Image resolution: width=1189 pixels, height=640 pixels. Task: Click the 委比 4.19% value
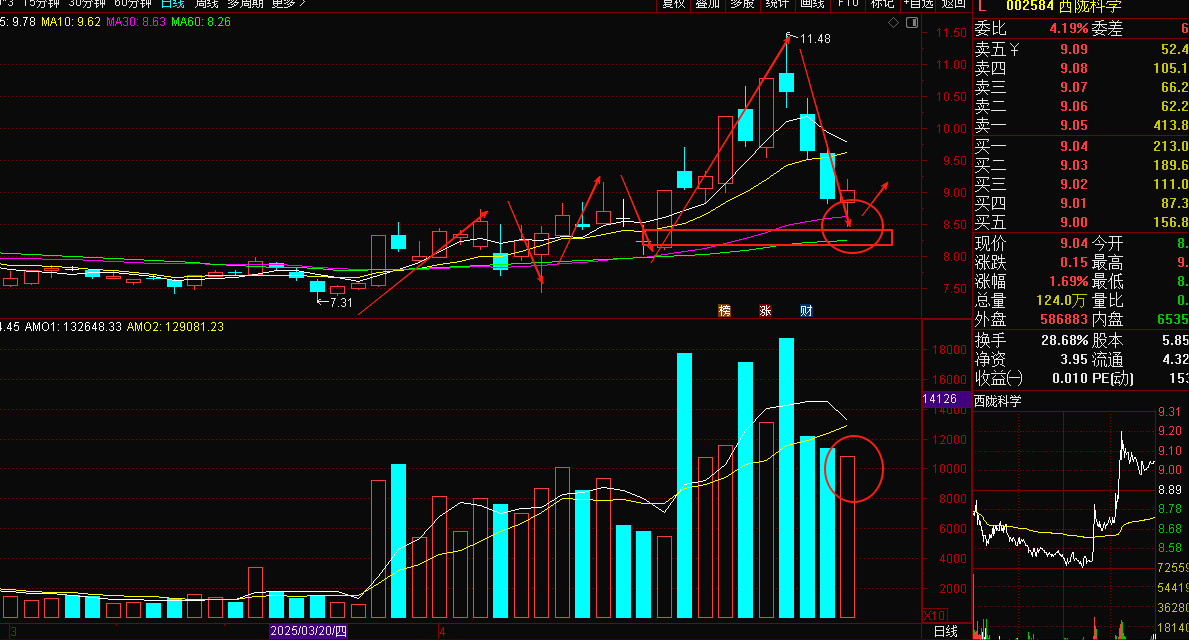pos(1068,29)
